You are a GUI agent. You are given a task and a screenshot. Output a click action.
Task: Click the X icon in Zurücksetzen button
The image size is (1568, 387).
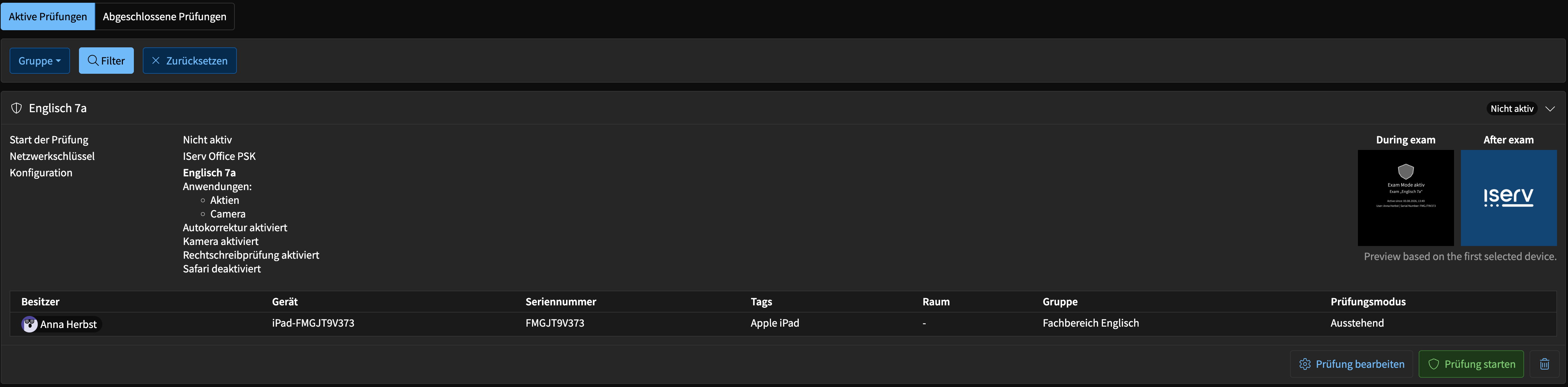(x=156, y=60)
